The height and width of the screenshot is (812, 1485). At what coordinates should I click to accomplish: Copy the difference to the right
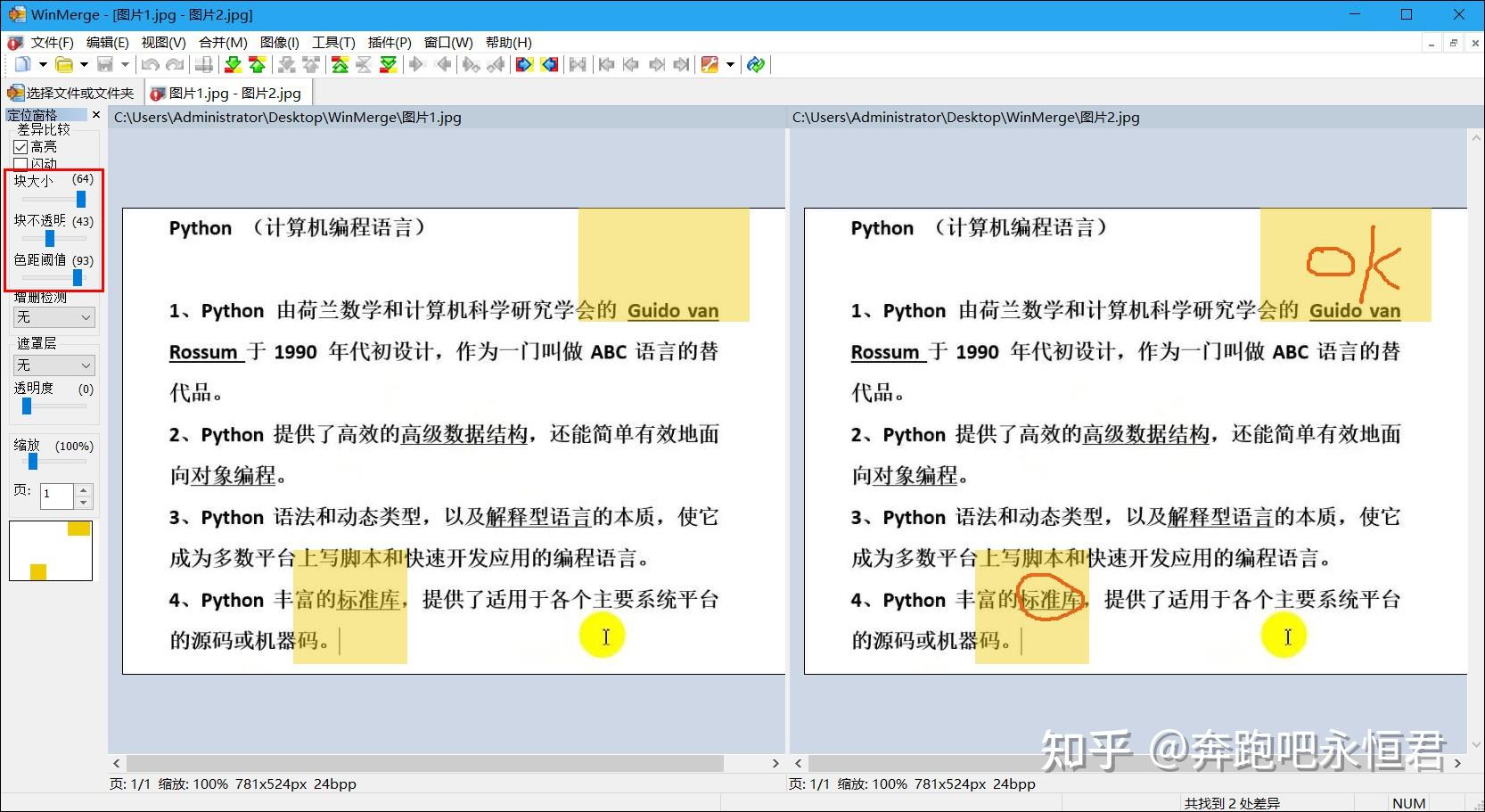click(x=416, y=64)
